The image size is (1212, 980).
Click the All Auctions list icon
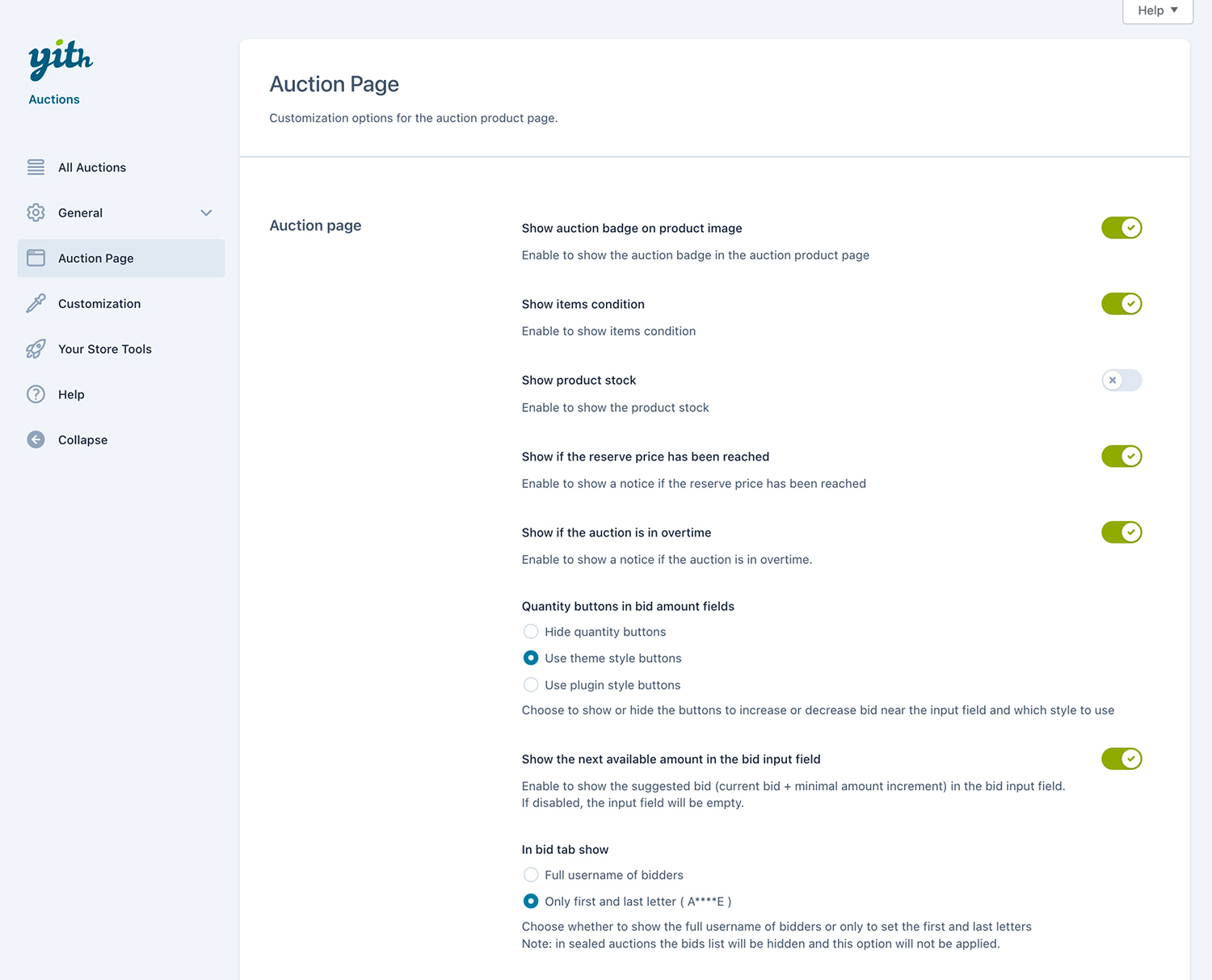click(36, 167)
